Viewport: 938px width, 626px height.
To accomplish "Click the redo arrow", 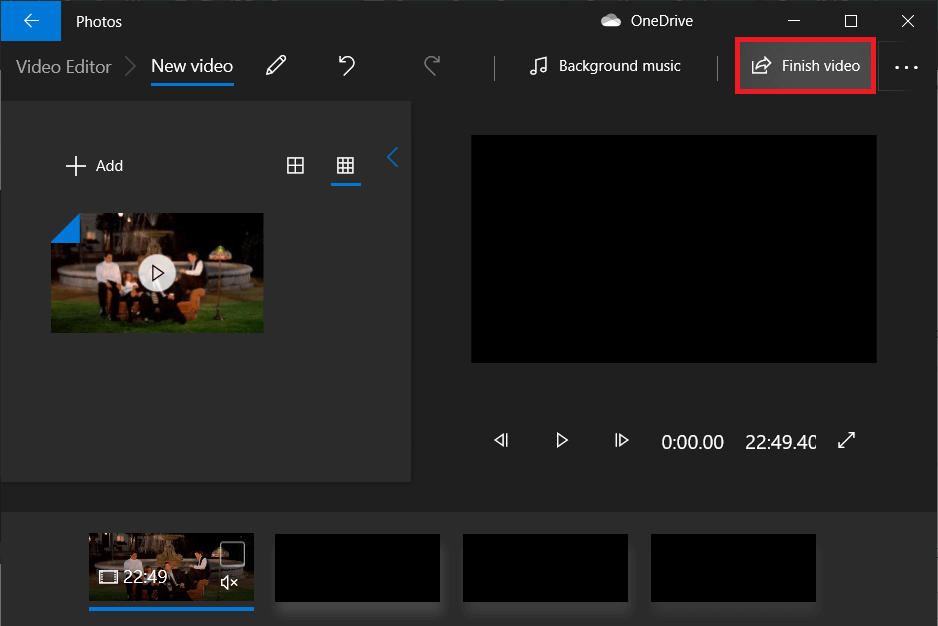I will coord(431,65).
